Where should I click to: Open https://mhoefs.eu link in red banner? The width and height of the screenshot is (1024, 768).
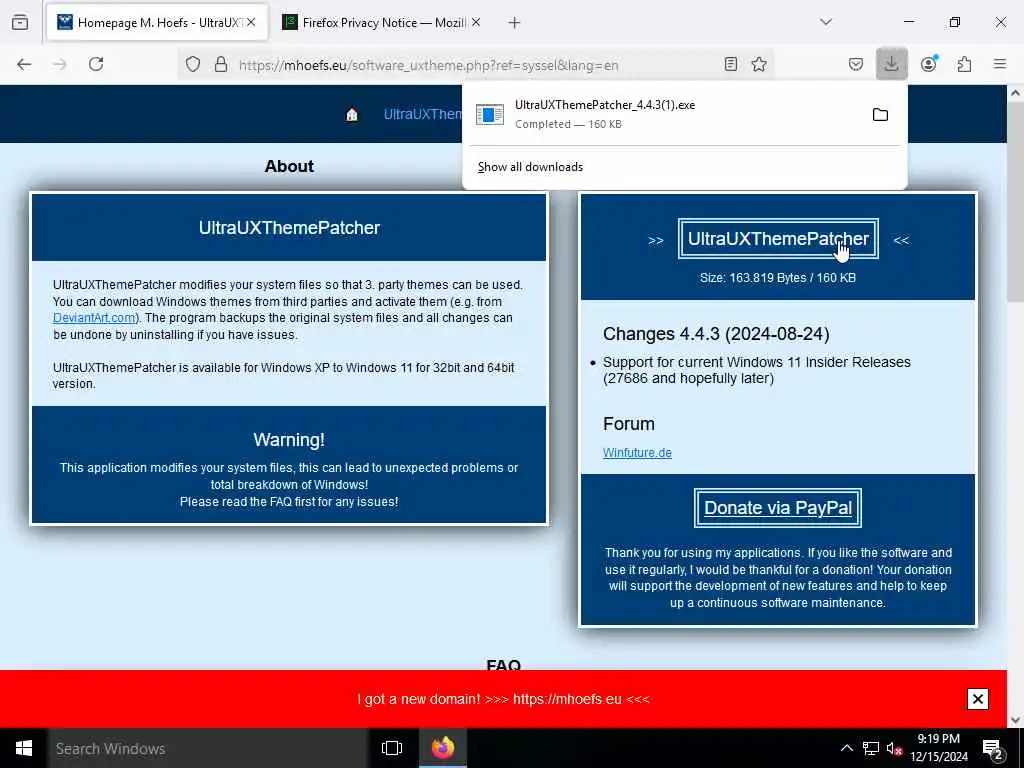[x=567, y=699]
